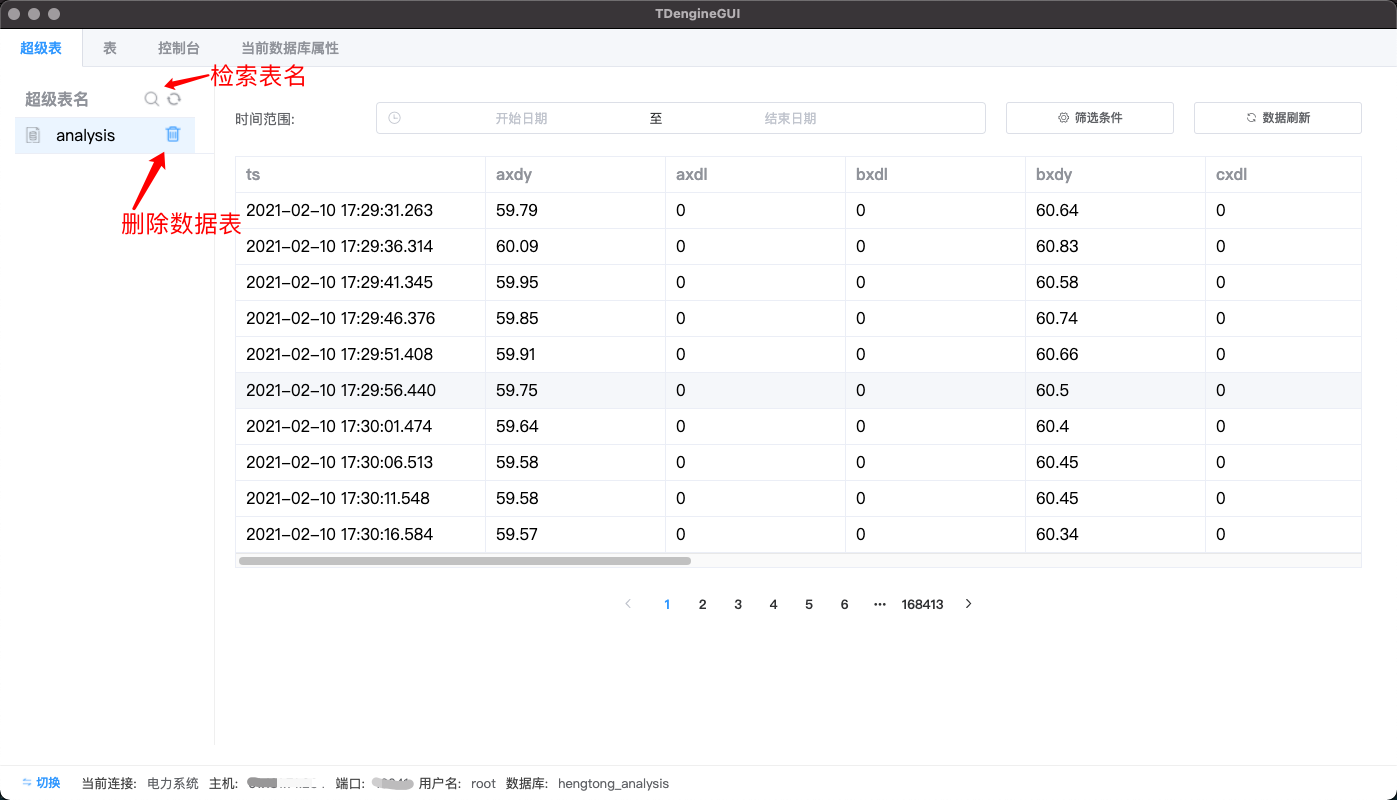Select row 2021-02-10 17:29:46.376
1397x800 pixels.
798,318
